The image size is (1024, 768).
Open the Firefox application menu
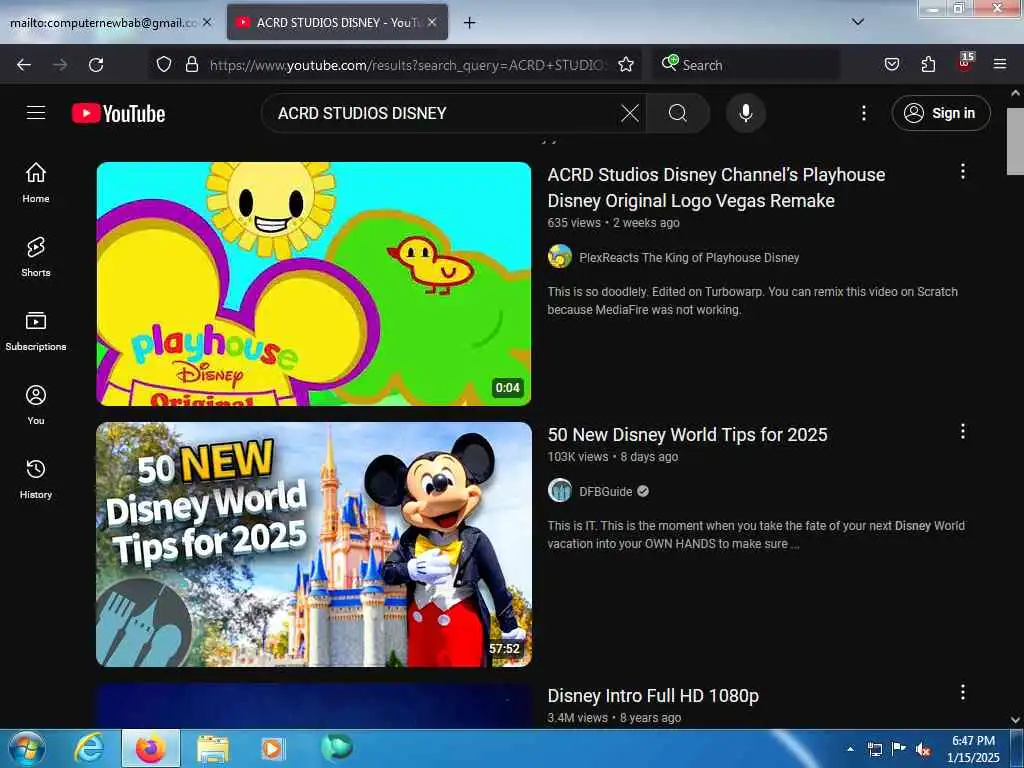tap(1000, 64)
